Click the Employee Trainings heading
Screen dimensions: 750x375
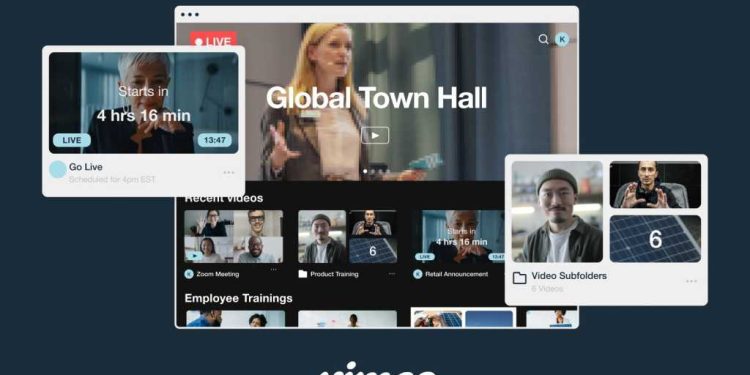[238, 298]
